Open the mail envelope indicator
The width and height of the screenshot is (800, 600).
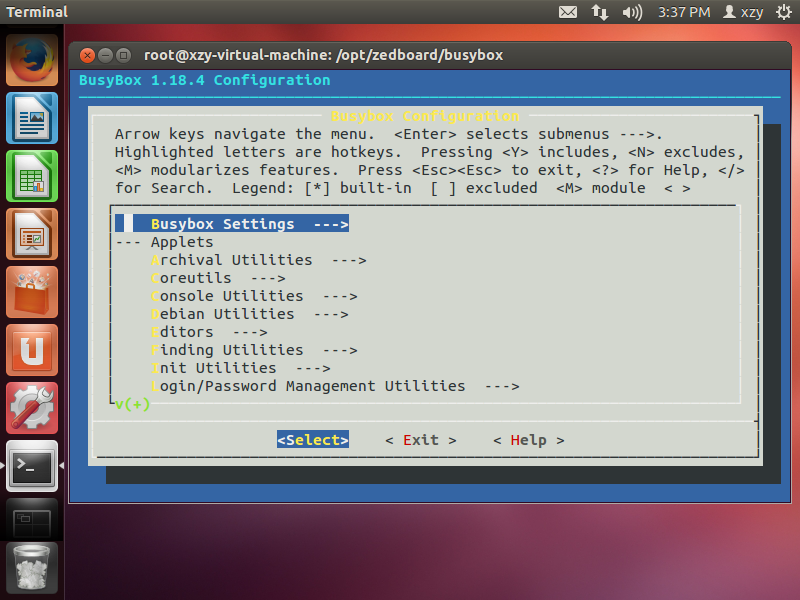pyautogui.click(x=568, y=12)
